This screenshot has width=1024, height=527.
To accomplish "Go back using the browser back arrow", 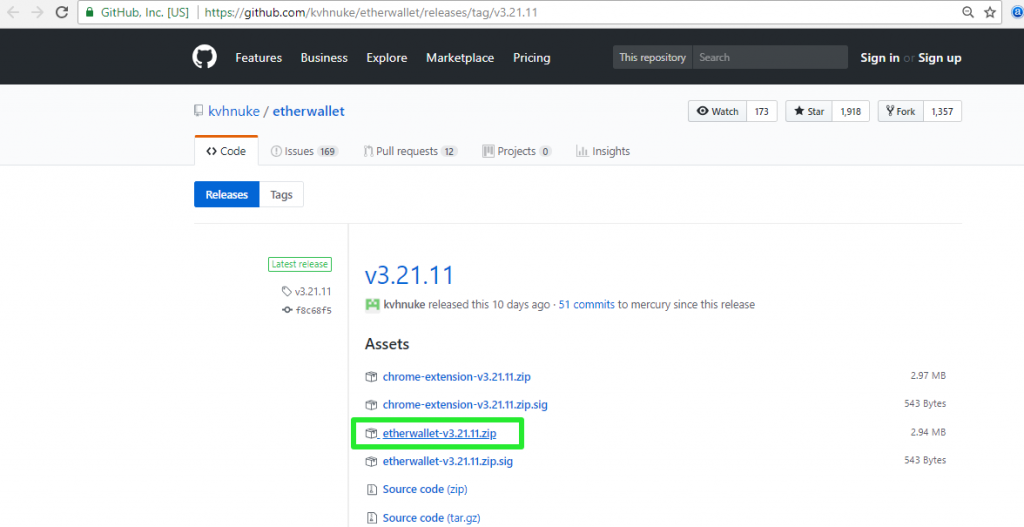I will pos(12,12).
